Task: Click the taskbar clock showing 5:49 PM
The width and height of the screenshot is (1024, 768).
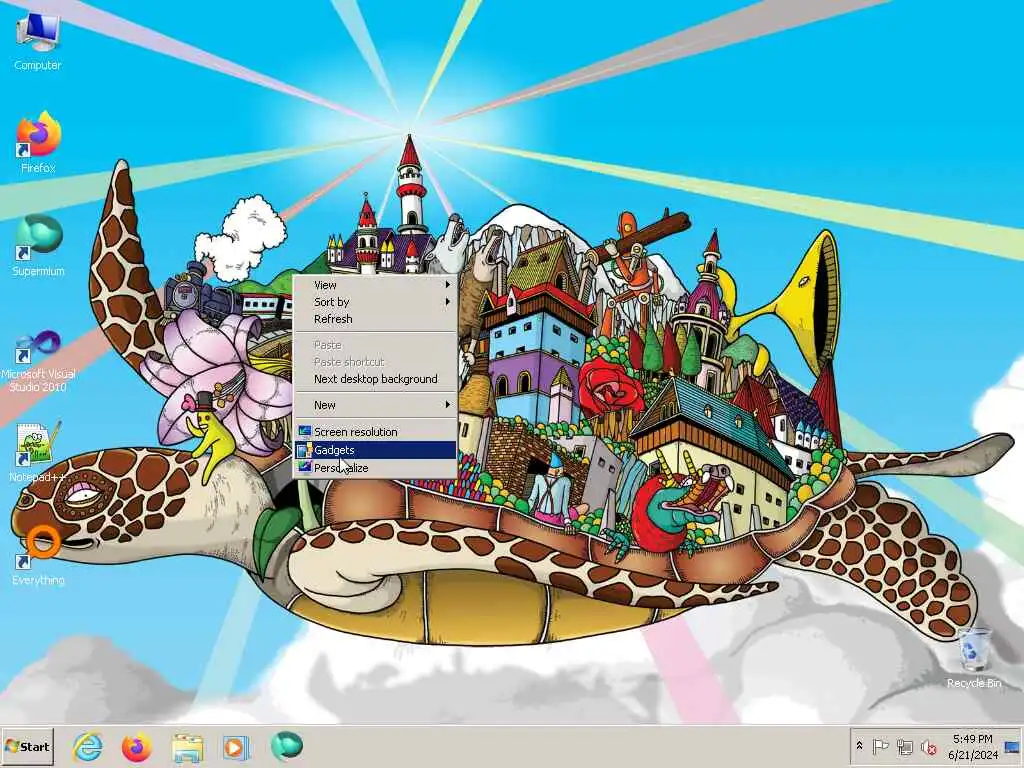Action: (x=972, y=746)
